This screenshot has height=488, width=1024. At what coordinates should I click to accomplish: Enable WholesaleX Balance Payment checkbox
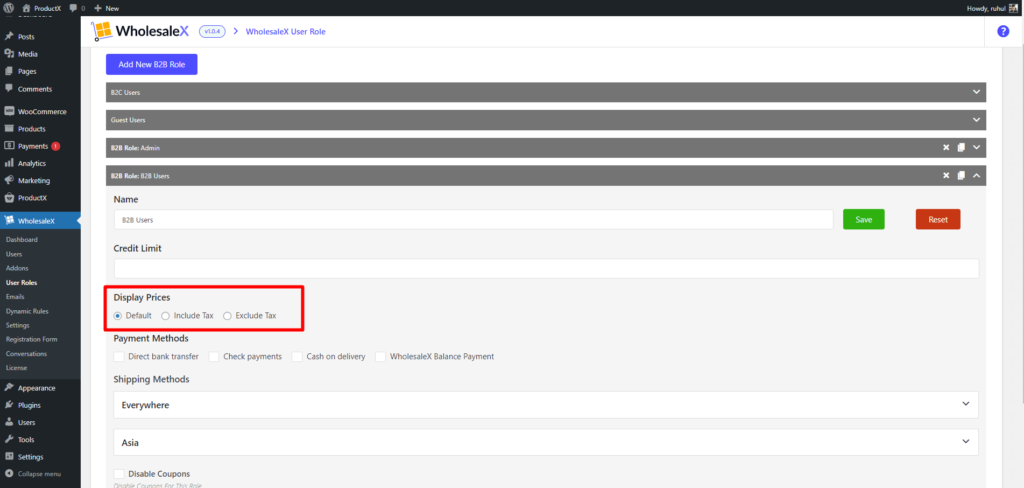click(380, 357)
